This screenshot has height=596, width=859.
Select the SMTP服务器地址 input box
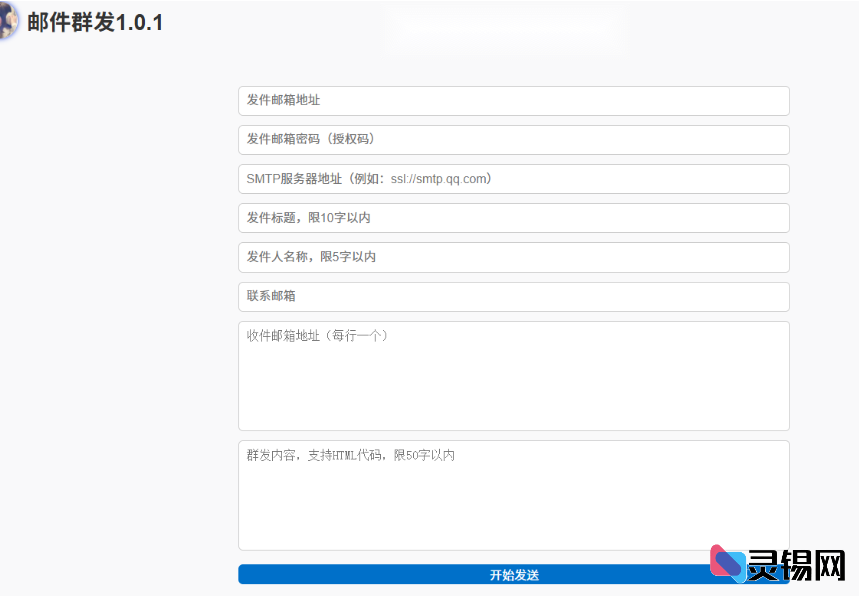513,179
